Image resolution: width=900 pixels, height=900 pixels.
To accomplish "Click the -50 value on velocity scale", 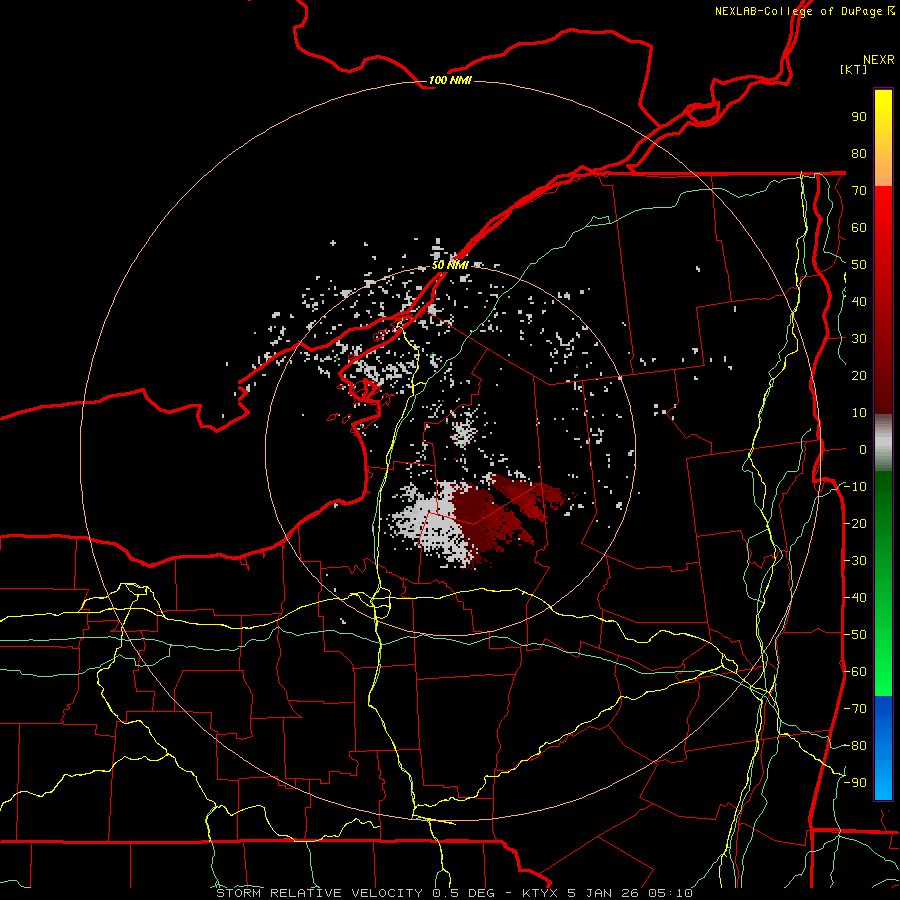I will pos(855,635).
